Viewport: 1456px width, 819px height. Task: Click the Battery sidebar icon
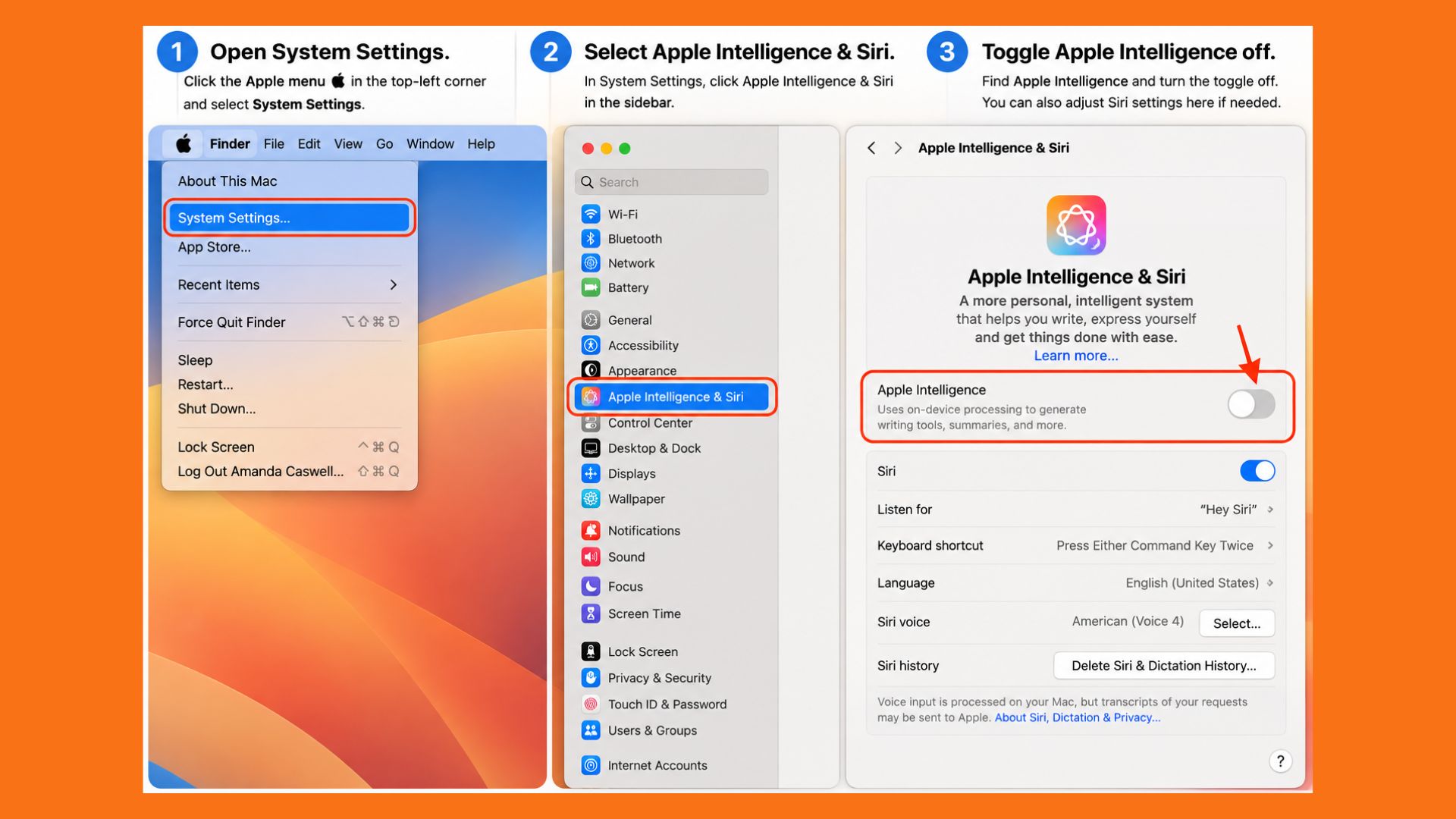pos(591,287)
